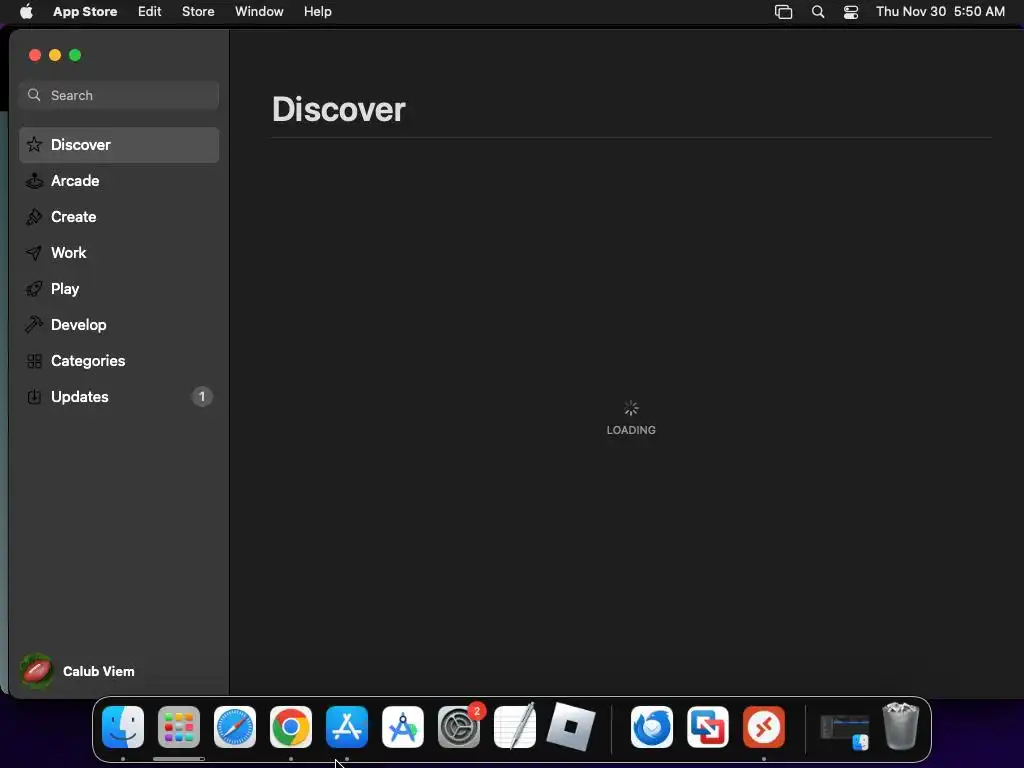Open the Store menu
Viewport: 1024px width, 768px height.
pos(198,11)
